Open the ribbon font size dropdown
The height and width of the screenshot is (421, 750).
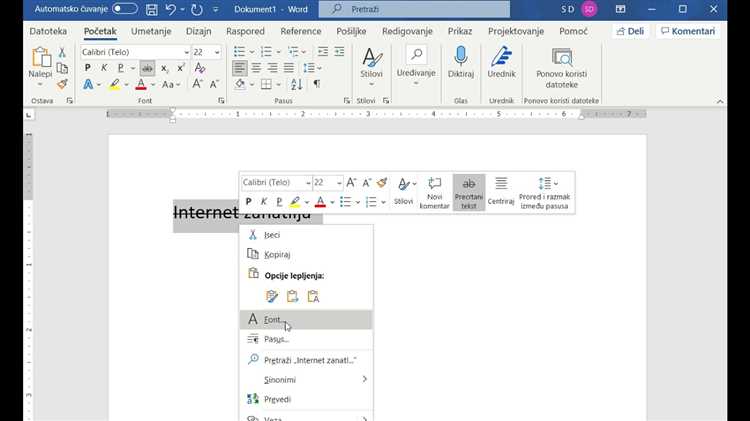pos(217,52)
